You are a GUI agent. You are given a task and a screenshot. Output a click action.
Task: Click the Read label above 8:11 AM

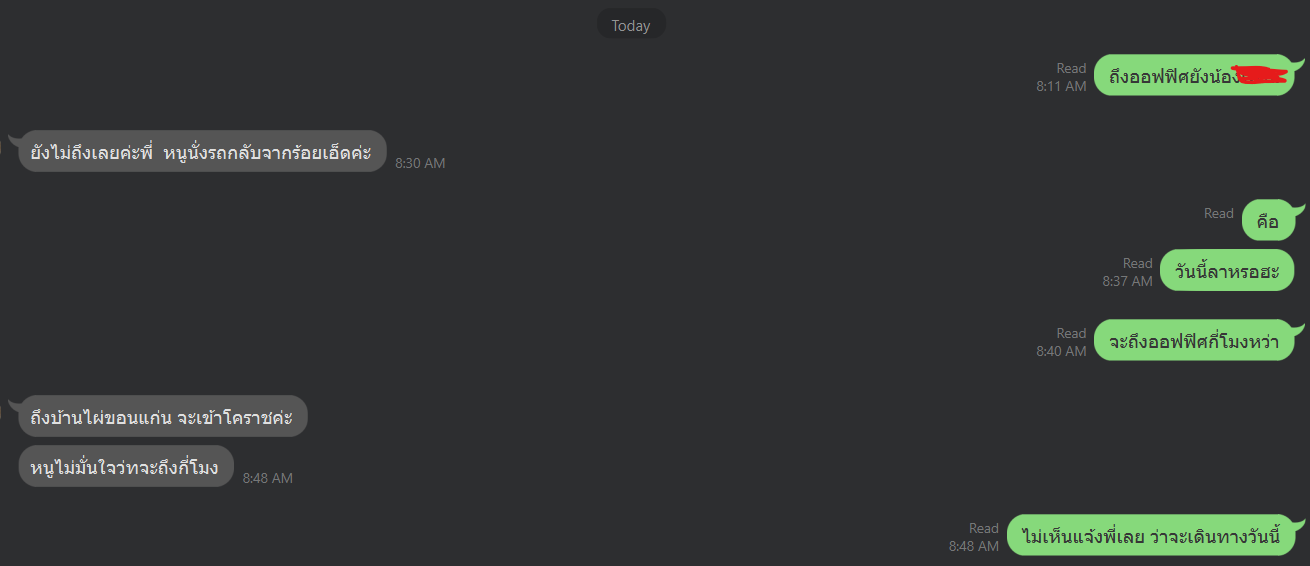click(x=1071, y=68)
